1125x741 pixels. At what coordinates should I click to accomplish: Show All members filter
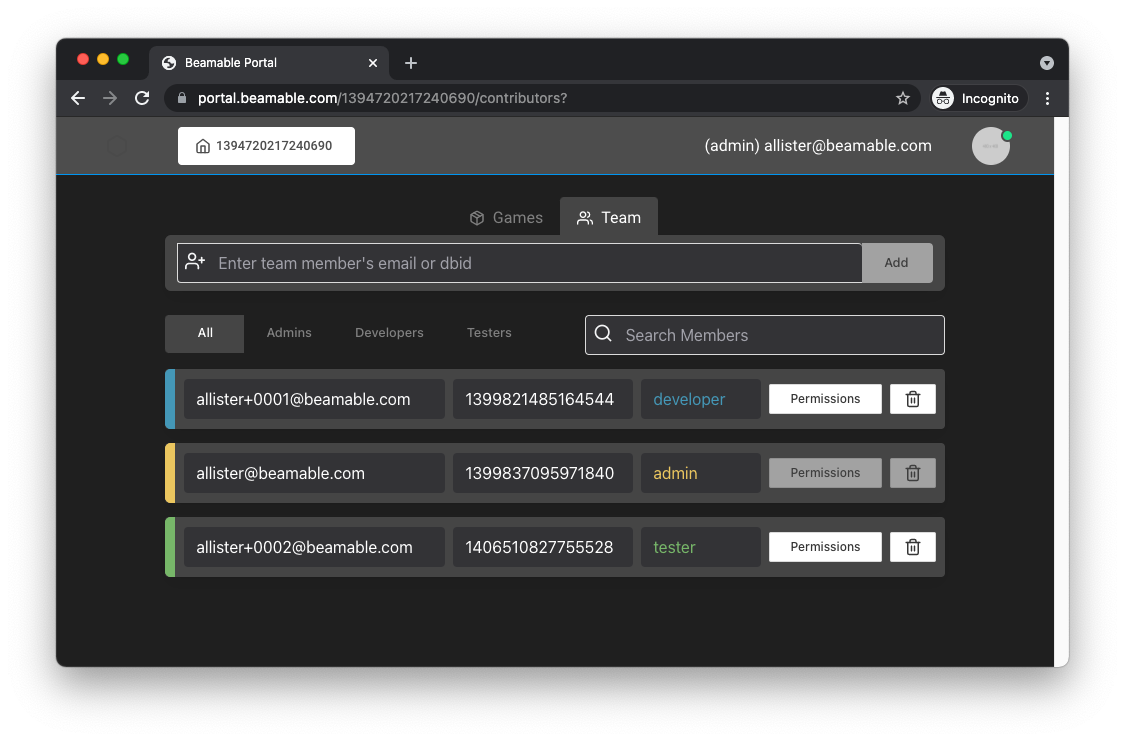204,334
